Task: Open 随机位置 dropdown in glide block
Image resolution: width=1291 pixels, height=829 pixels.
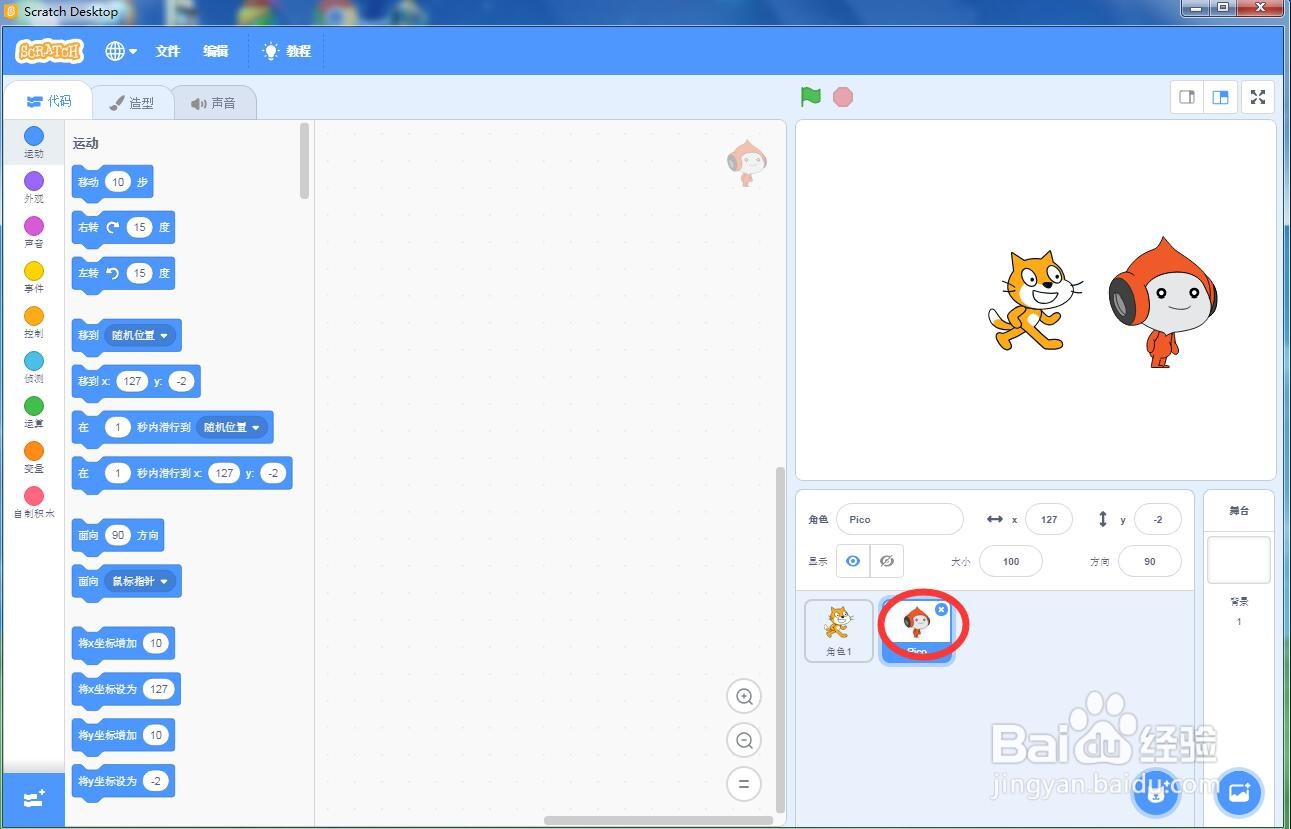Action: (232, 427)
